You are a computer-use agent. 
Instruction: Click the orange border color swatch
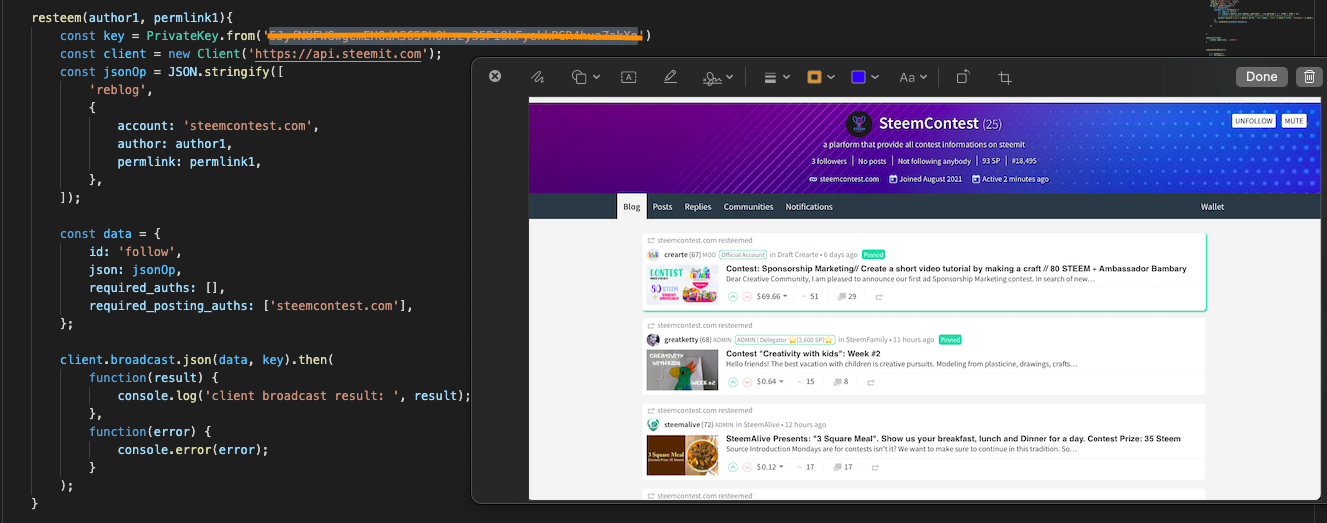click(x=814, y=77)
